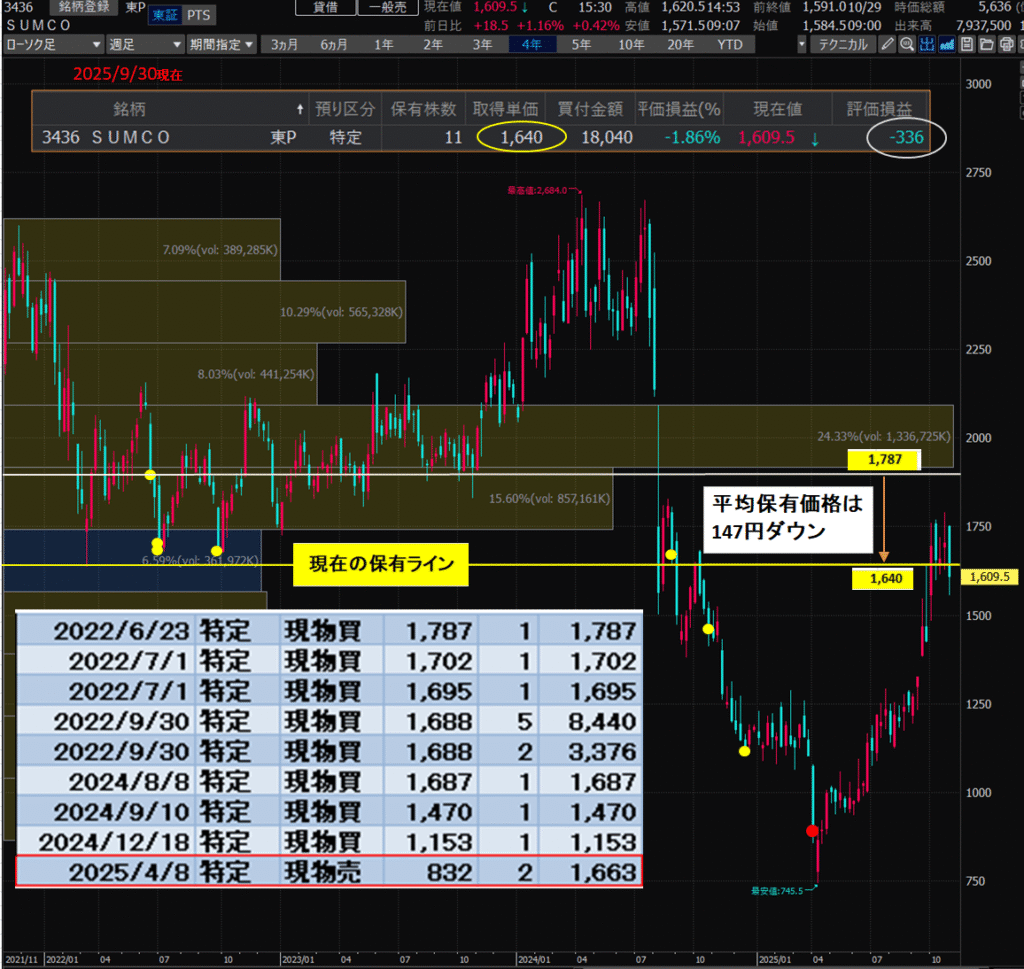Viewport: 1024px width, 969px height.
Task: Toggle the price-range volume chart icon
Action: [x=927, y=44]
